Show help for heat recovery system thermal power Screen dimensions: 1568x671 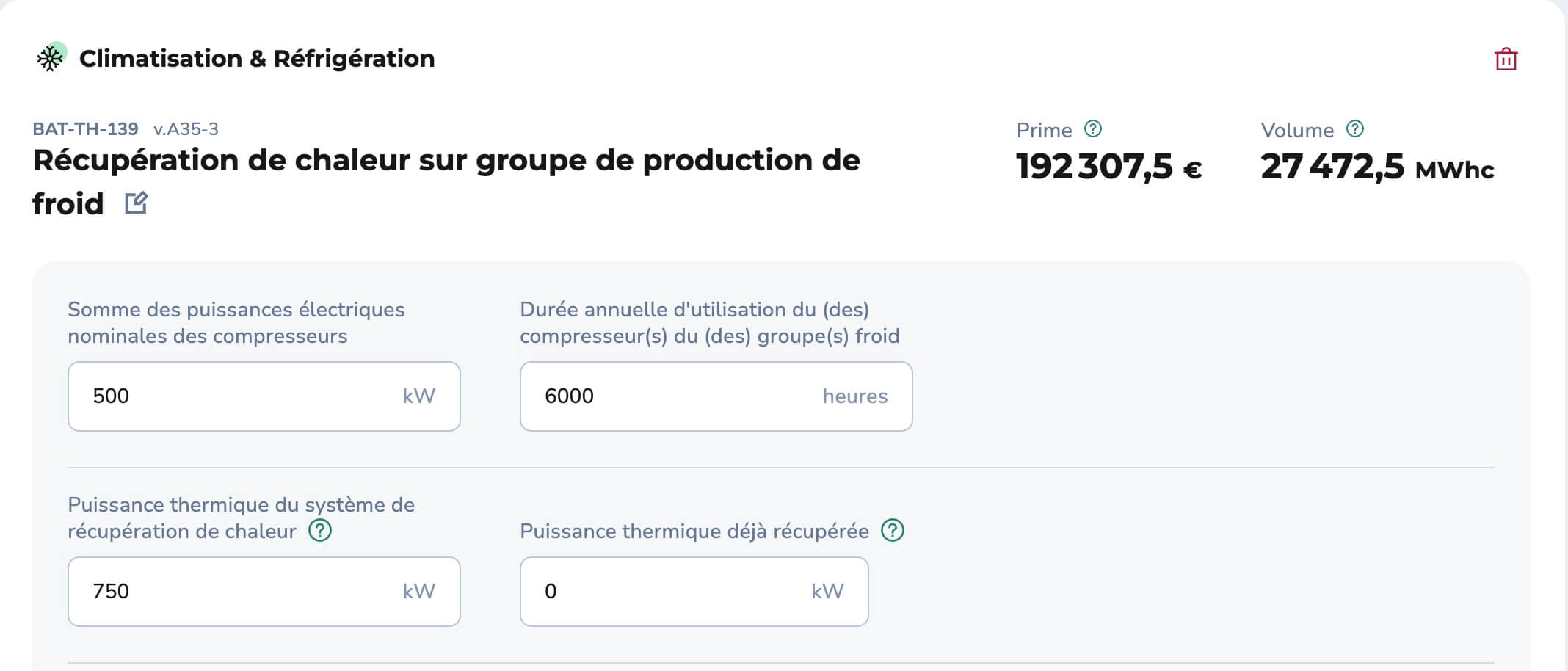(x=320, y=530)
